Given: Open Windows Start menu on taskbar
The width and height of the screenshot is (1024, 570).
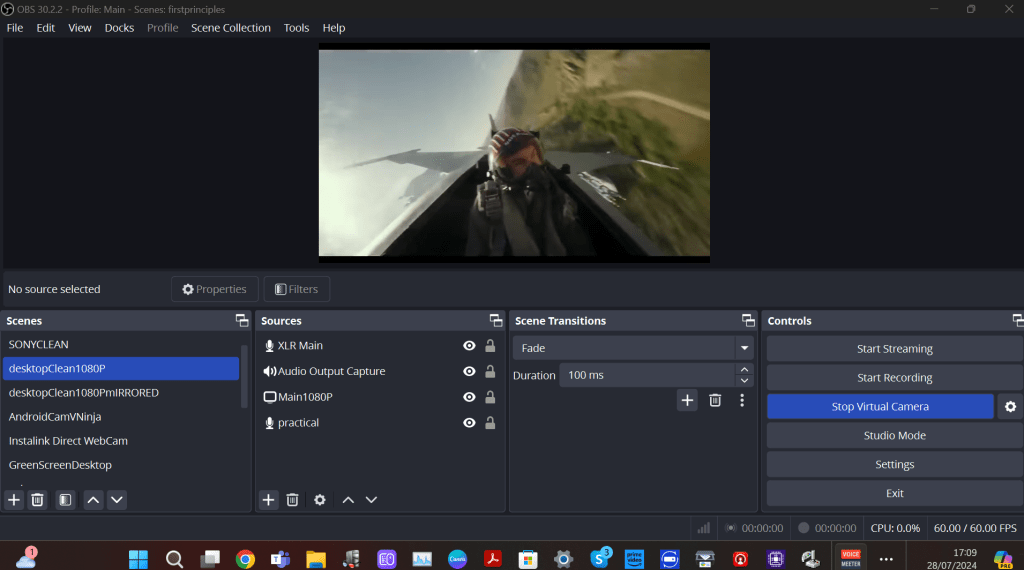Looking at the screenshot, I should click(x=138, y=559).
